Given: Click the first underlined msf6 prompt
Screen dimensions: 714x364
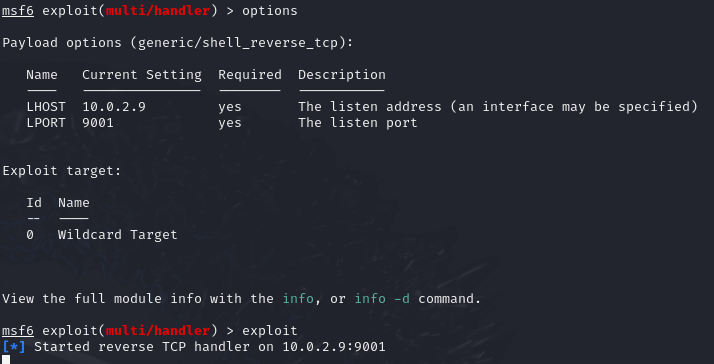Looking at the screenshot, I should [x=18, y=10].
